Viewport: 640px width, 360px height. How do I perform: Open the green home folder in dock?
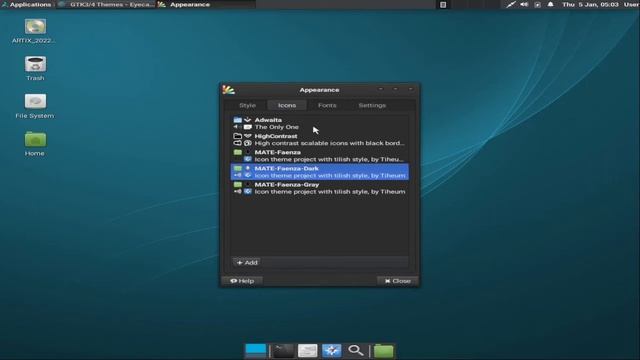click(384, 351)
